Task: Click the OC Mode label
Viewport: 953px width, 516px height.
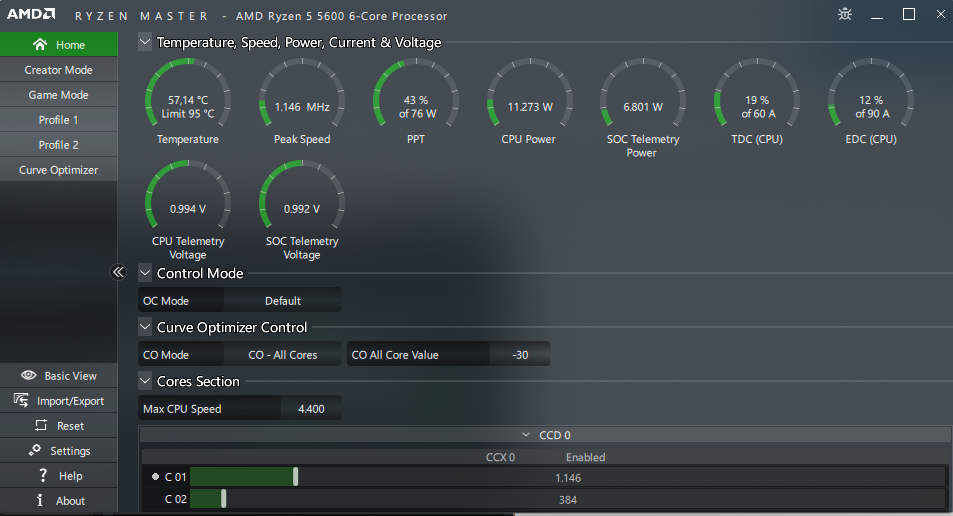Action: (166, 300)
